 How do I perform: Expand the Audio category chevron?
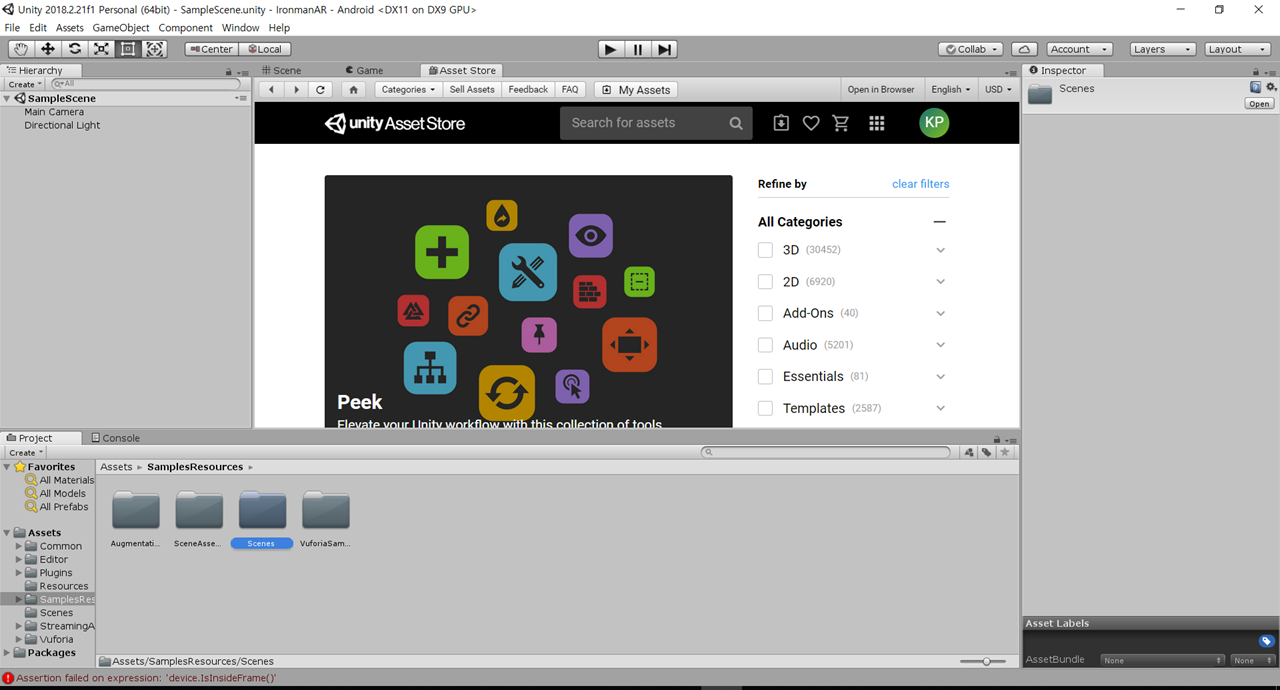940,345
